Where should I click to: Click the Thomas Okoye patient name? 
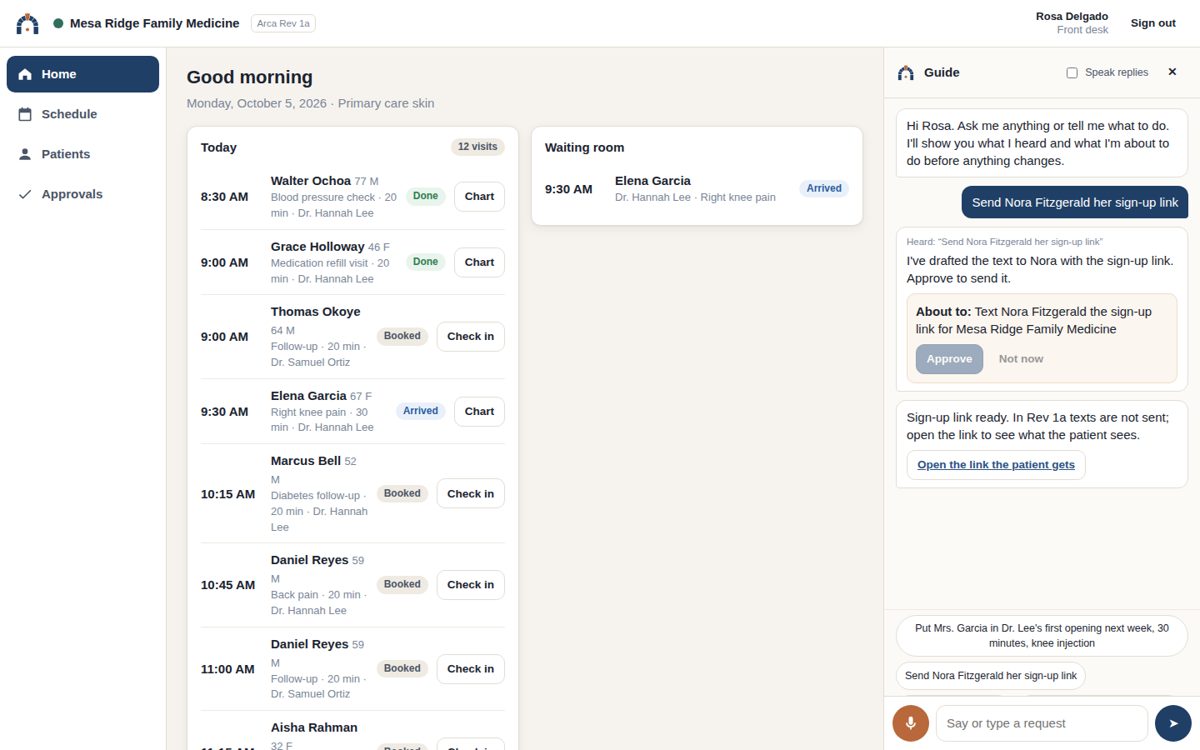click(x=315, y=312)
